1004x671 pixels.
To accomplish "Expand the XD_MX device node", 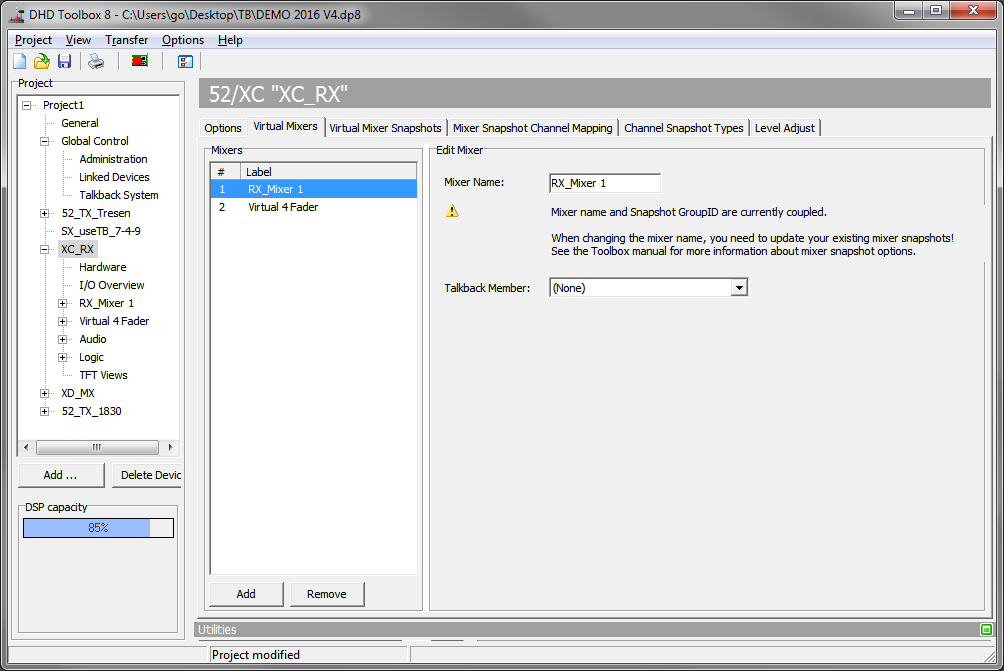I will coord(44,393).
